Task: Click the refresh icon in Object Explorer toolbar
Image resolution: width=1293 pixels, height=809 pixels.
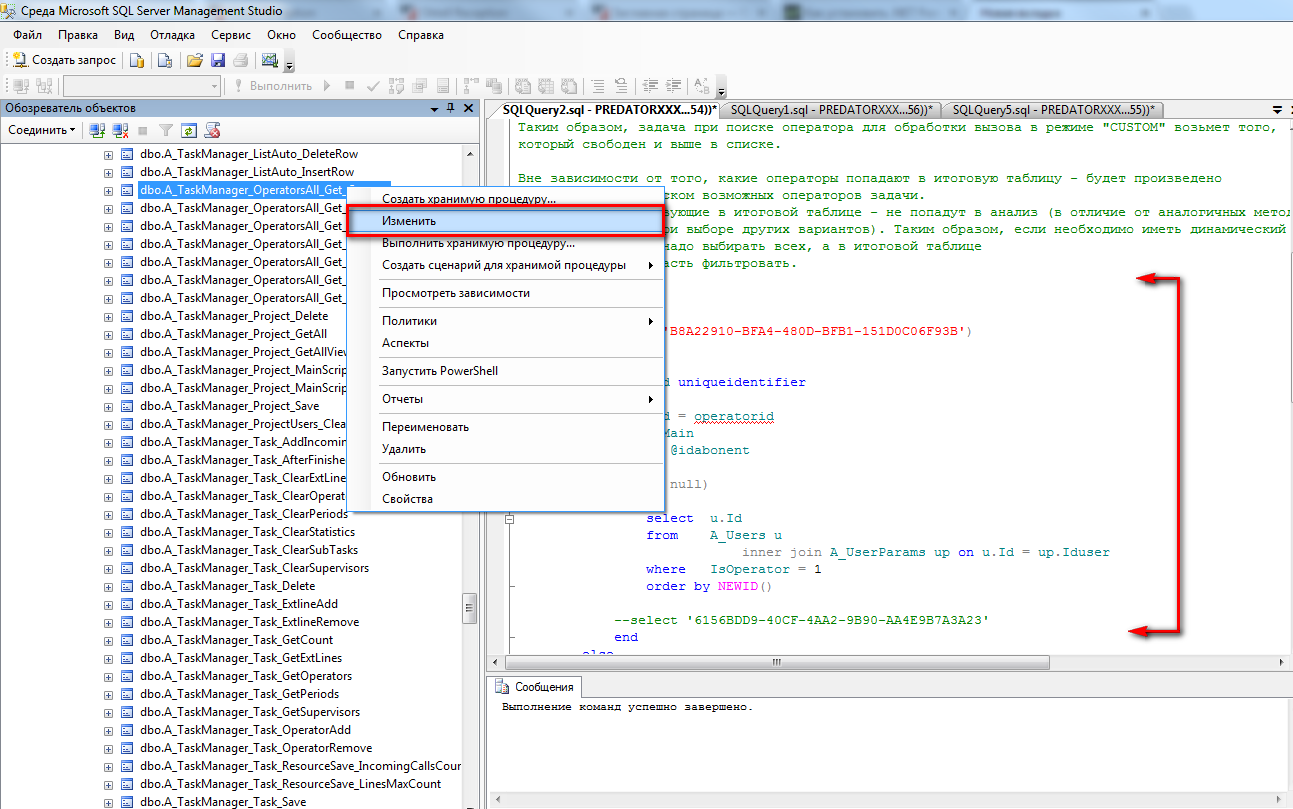Action: (189, 130)
